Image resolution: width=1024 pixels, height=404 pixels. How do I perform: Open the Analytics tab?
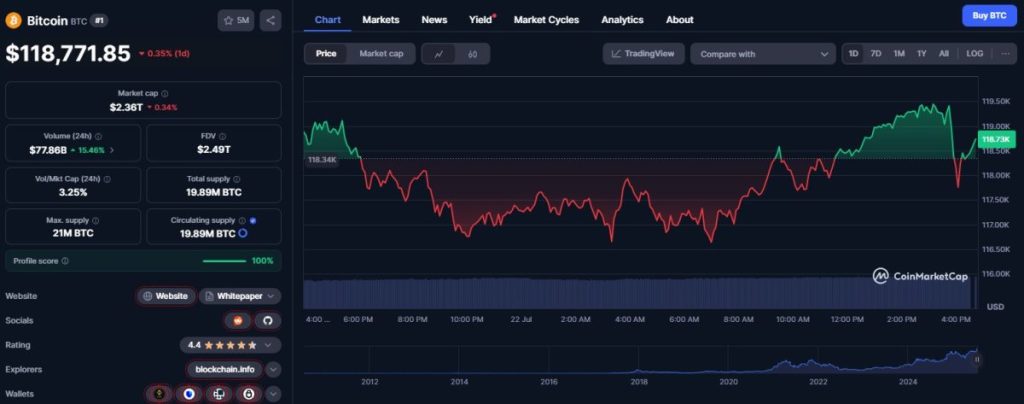coord(622,20)
